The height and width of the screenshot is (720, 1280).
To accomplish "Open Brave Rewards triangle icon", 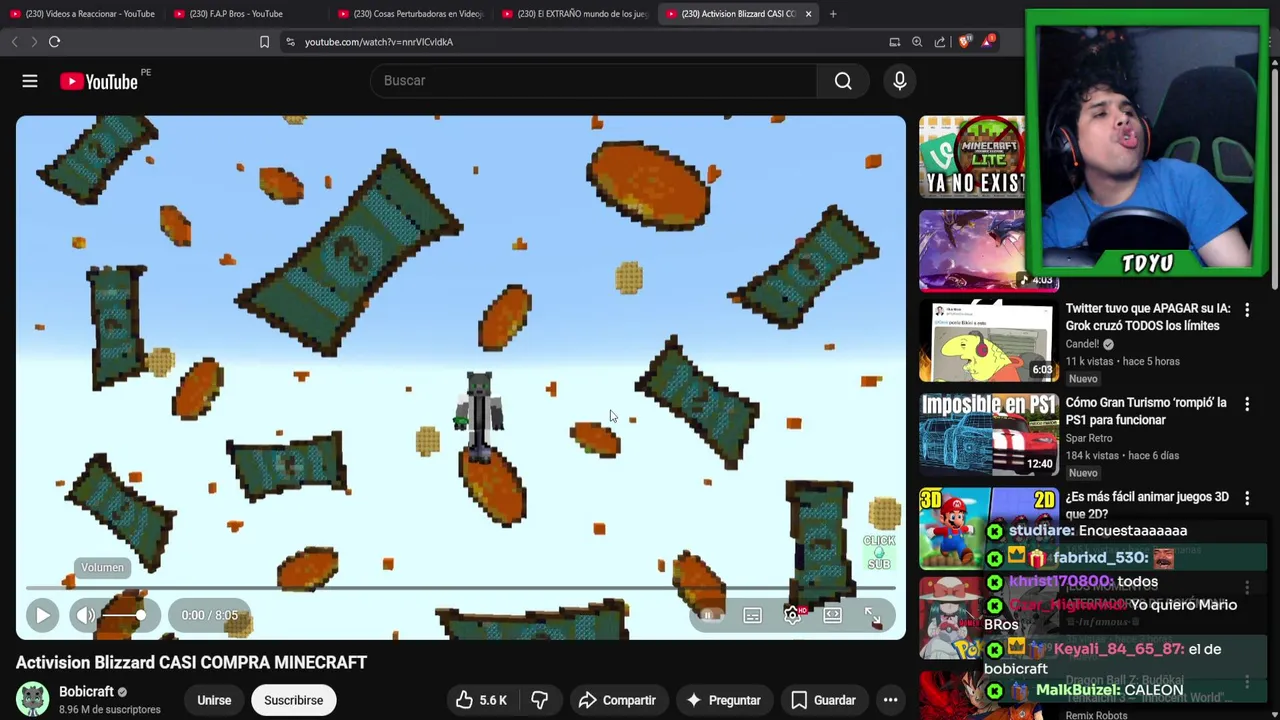I will click(988, 41).
